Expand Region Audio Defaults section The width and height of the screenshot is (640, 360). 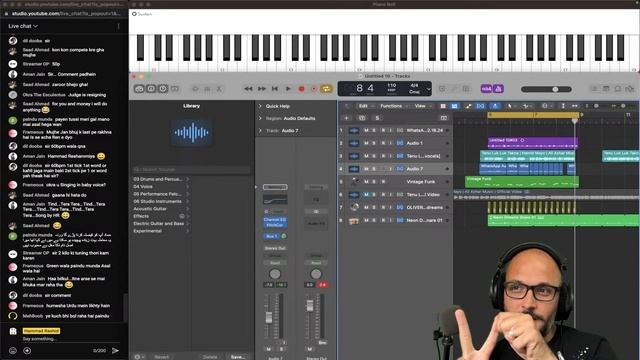coord(260,118)
